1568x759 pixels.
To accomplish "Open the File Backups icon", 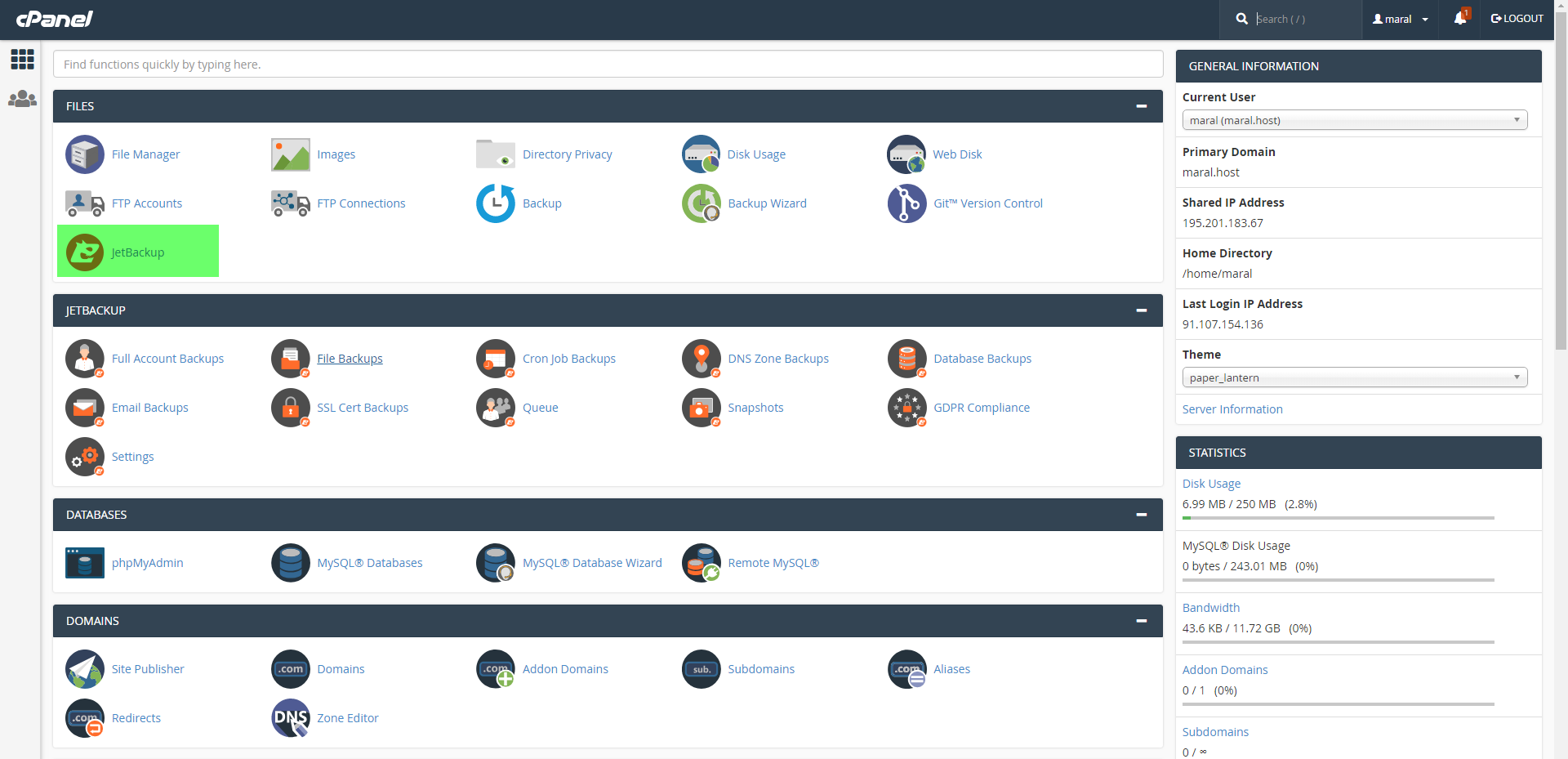I will [x=291, y=359].
